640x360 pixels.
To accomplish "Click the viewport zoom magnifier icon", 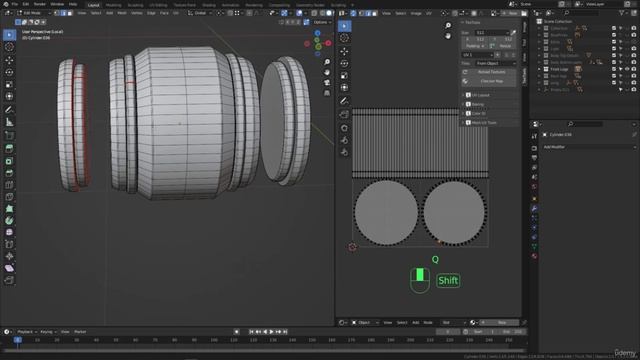I will [327, 62].
